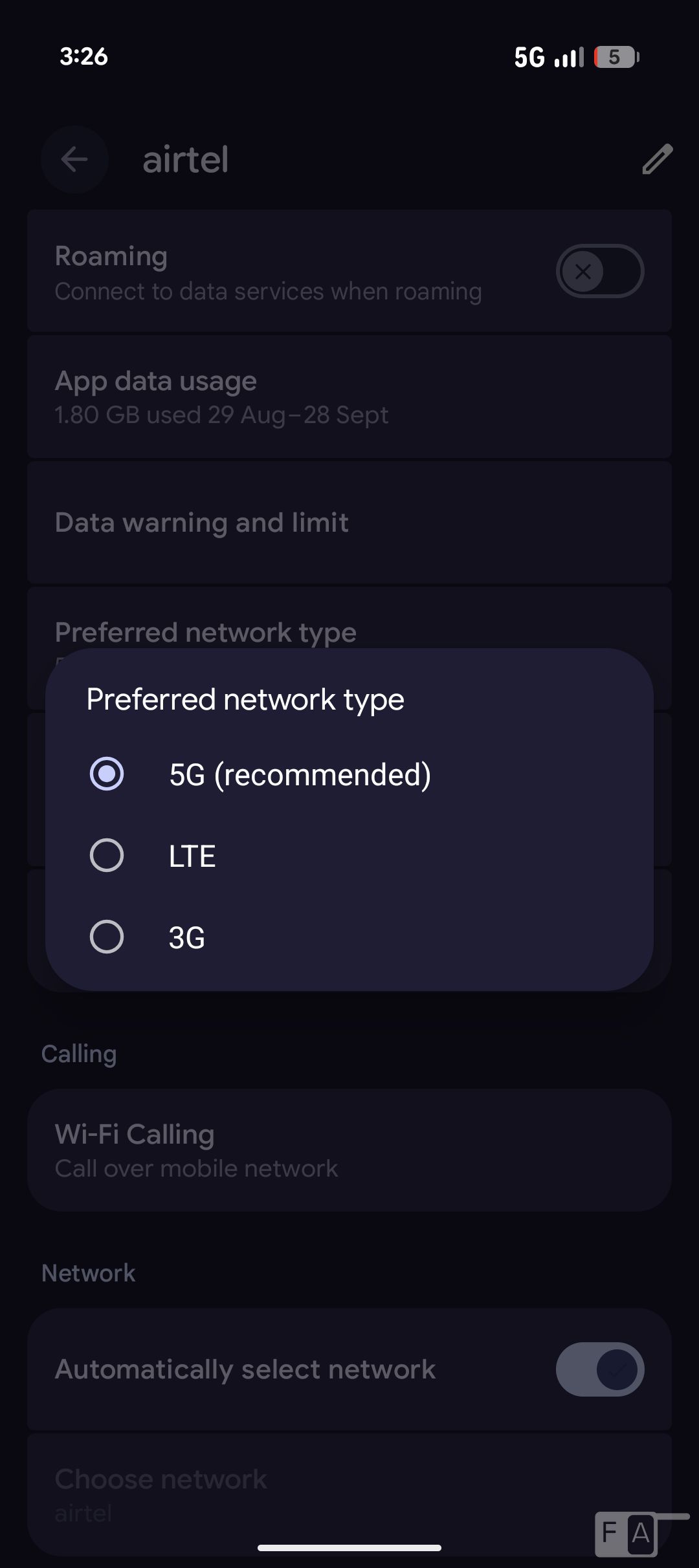
Task: Open Wi-Fi Calling settings
Action: pyautogui.click(x=349, y=1149)
